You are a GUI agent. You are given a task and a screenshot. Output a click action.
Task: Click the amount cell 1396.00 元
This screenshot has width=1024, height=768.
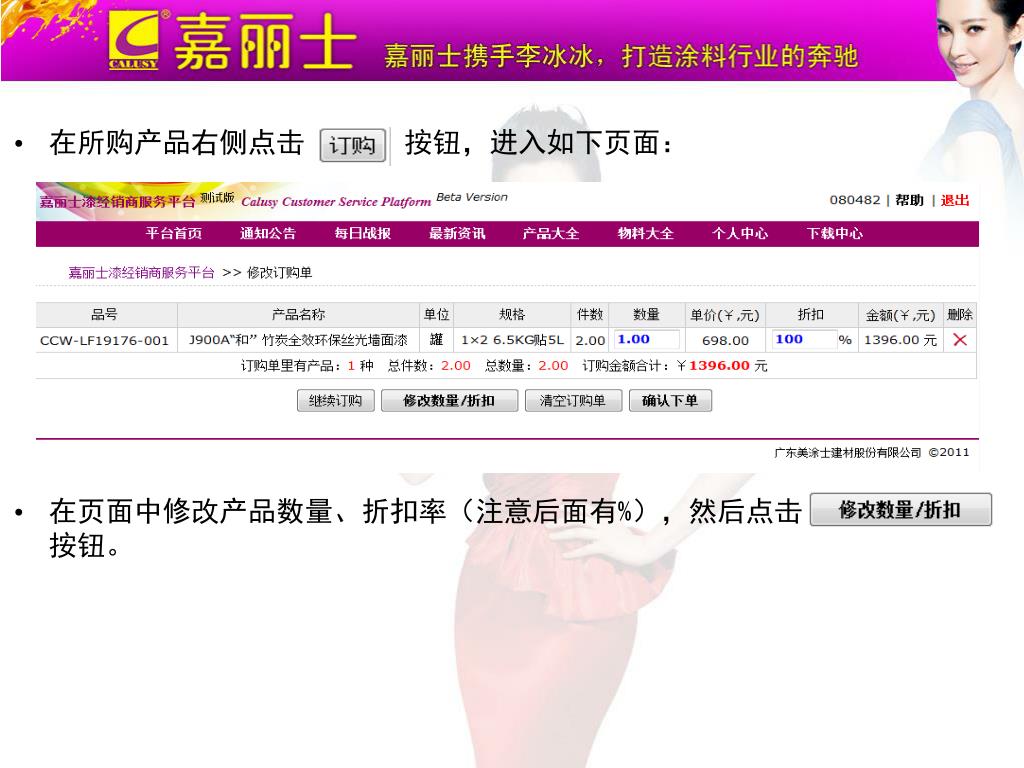[900, 340]
